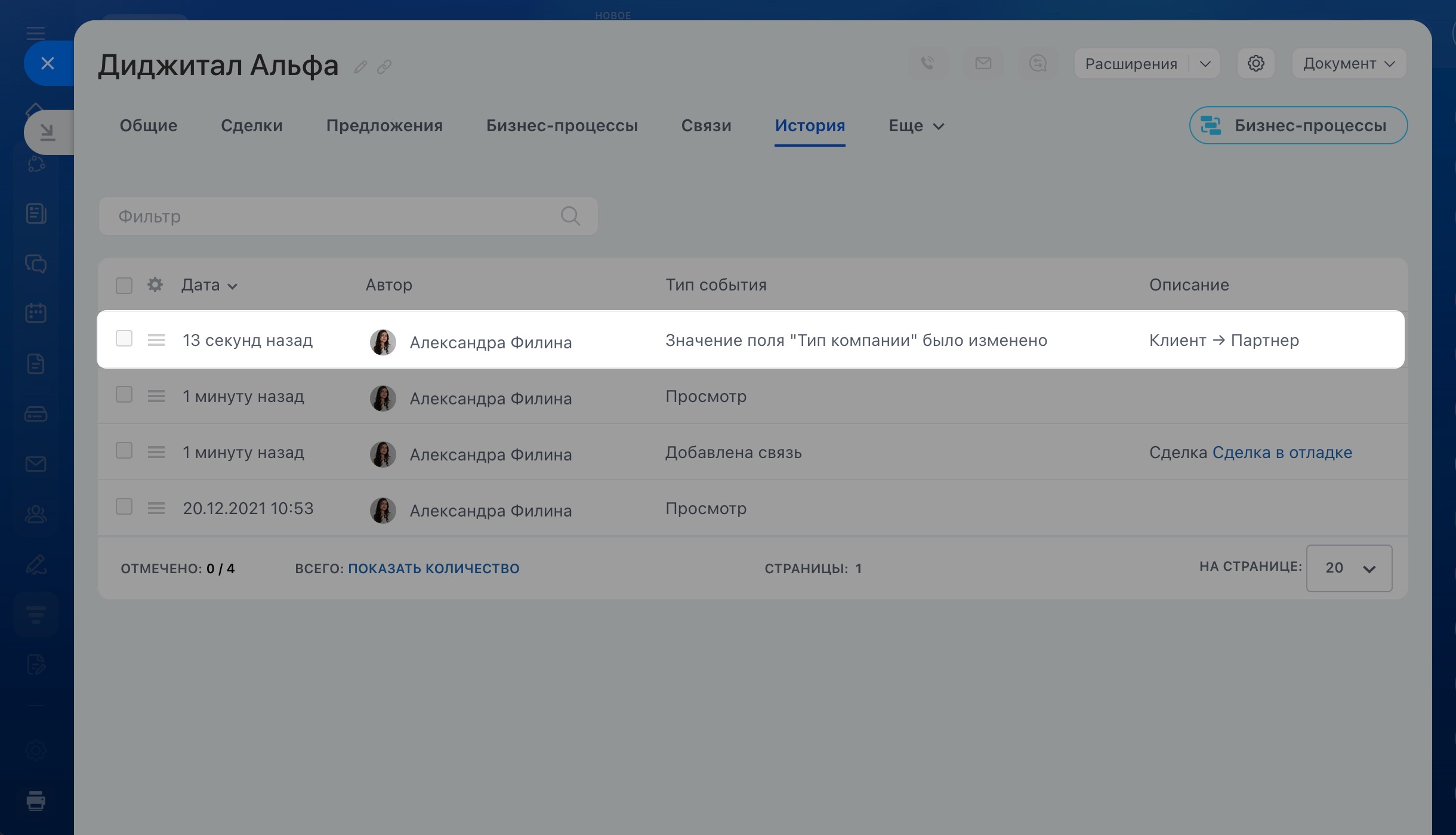Open the Документ dropdown
Viewport: 1456px width, 835px height.
coord(1349,64)
